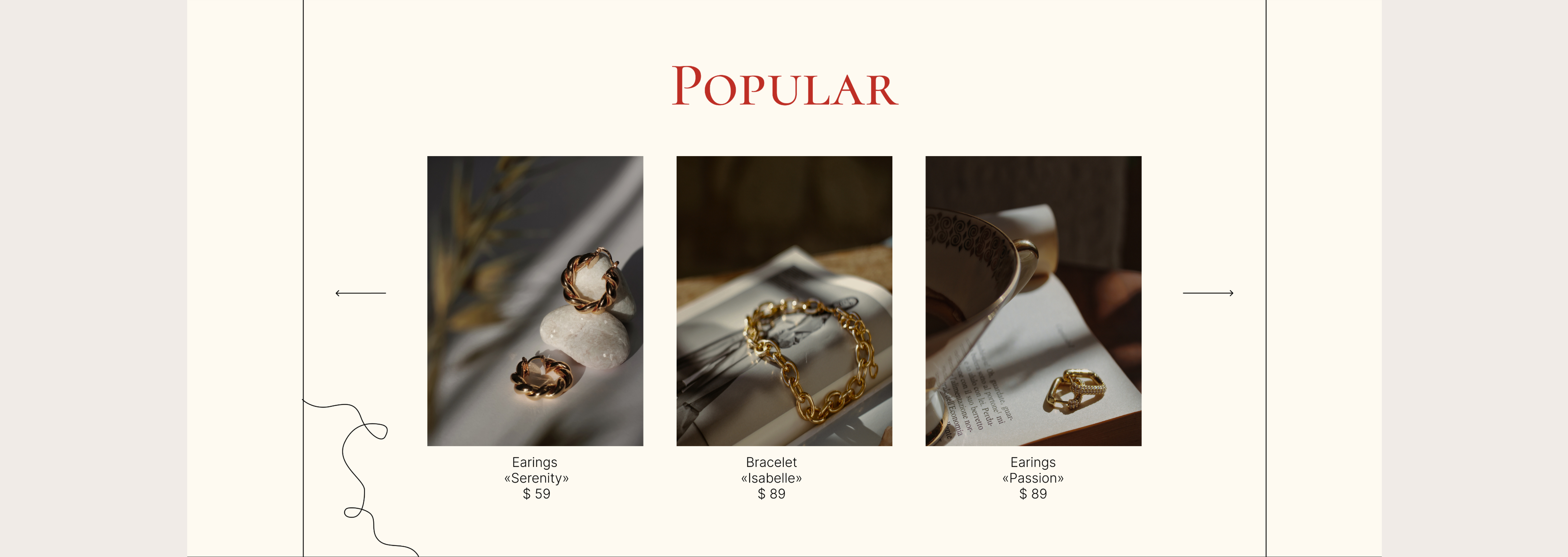Click the $ 89 price under Isabelle
This screenshot has height=557, width=1568.
click(771, 494)
